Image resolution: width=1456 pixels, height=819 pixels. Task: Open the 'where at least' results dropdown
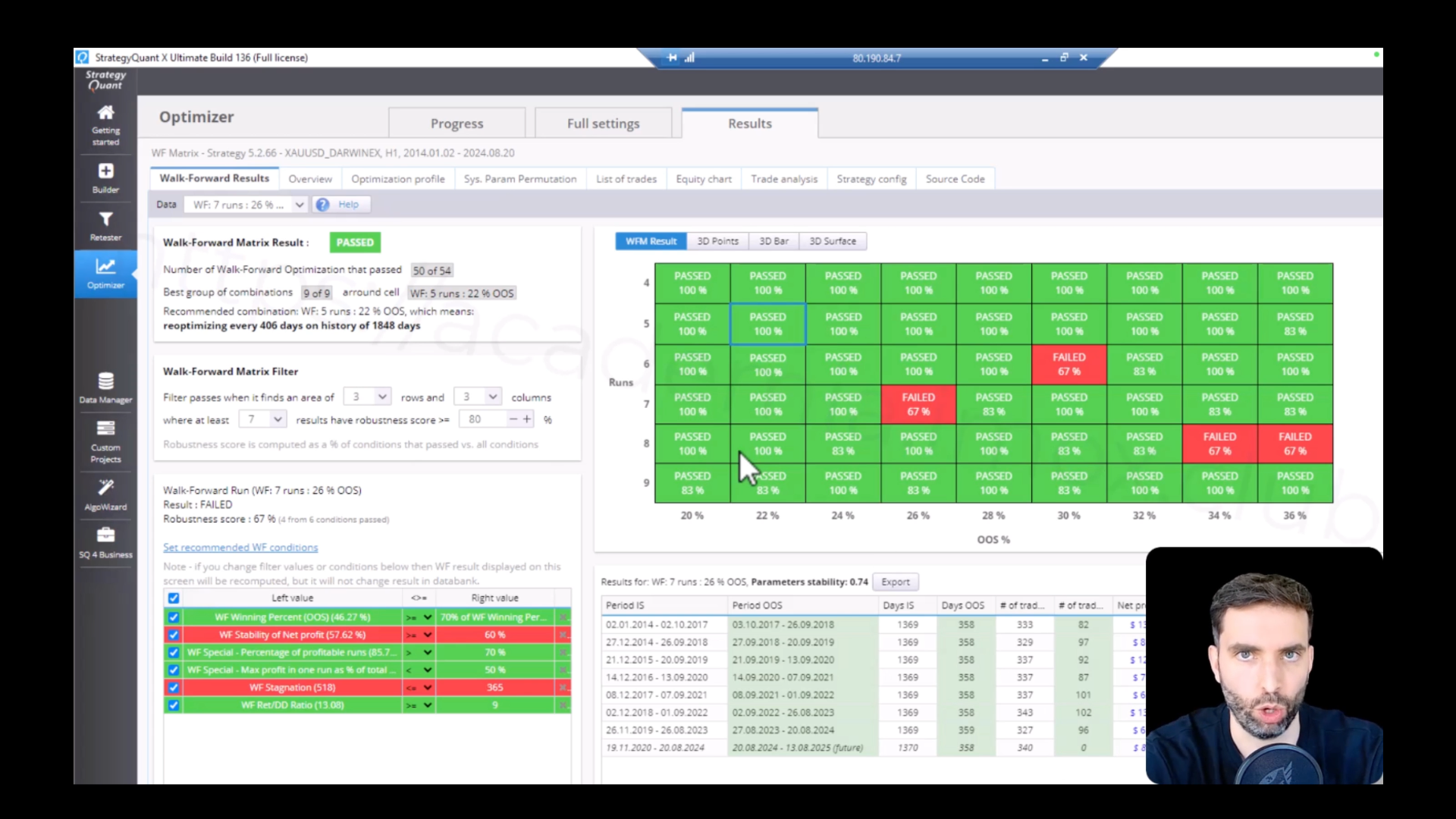tap(262, 419)
